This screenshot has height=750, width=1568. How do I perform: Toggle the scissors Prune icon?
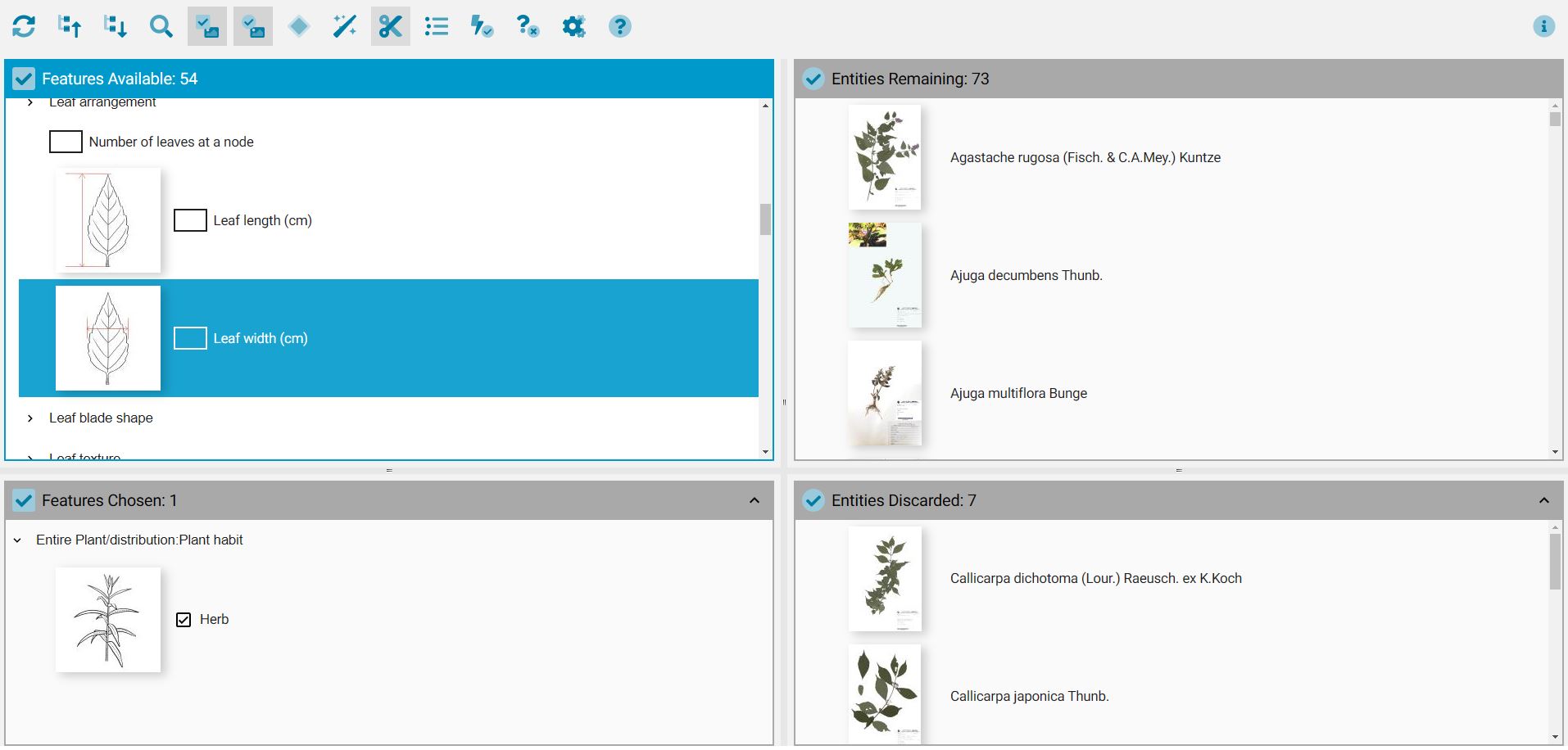pyautogui.click(x=391, y=26)
